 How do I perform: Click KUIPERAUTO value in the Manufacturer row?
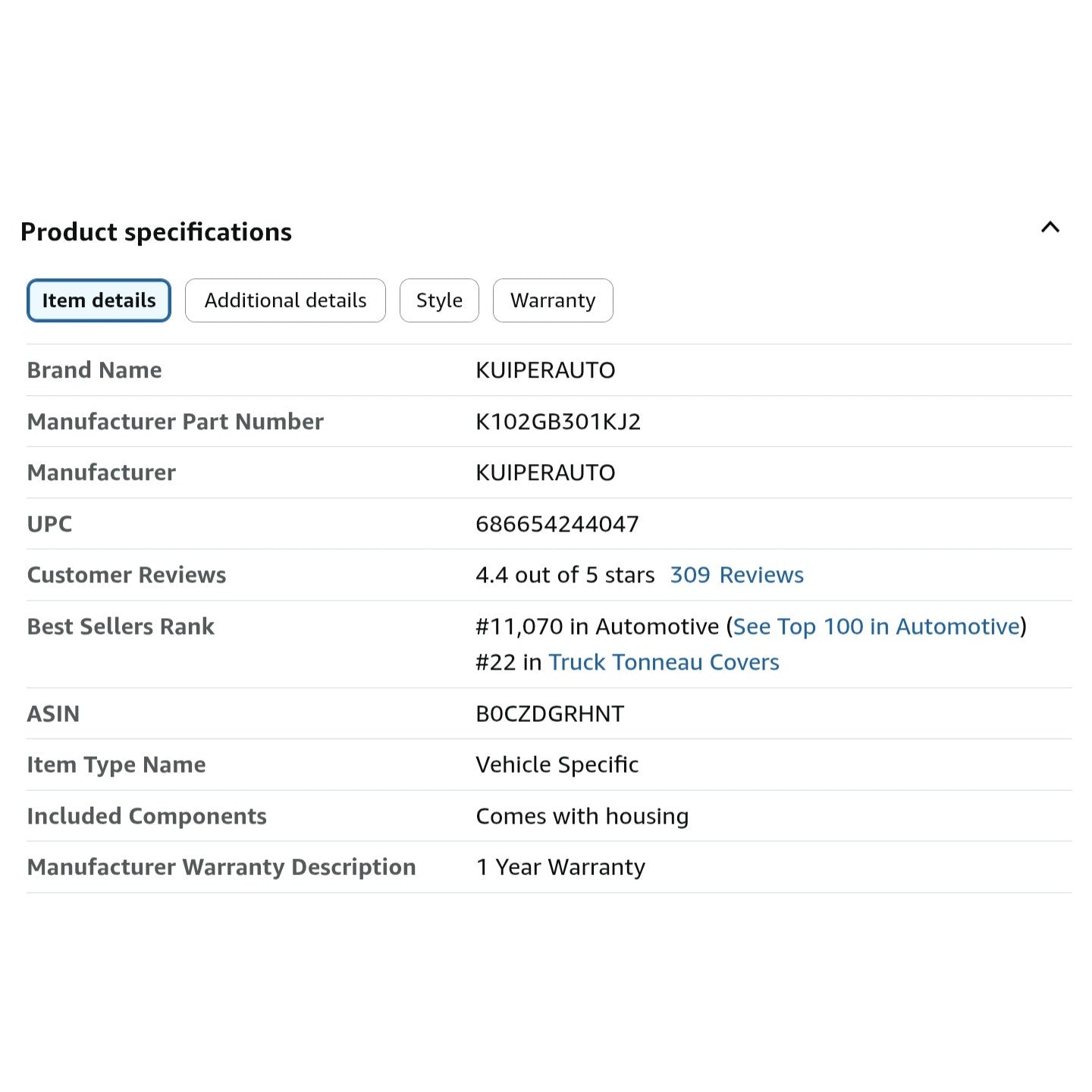(x=545, y=472)
